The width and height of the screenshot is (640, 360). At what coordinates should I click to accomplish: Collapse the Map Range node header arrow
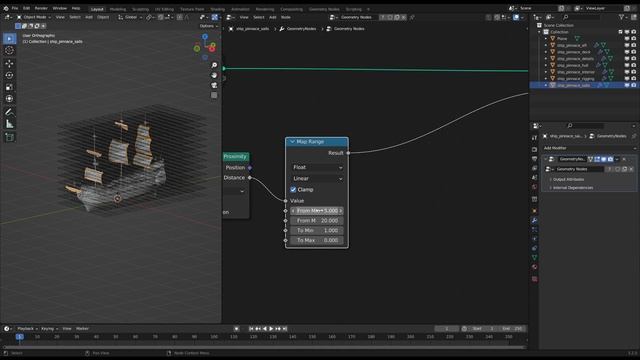pos(292,142)
